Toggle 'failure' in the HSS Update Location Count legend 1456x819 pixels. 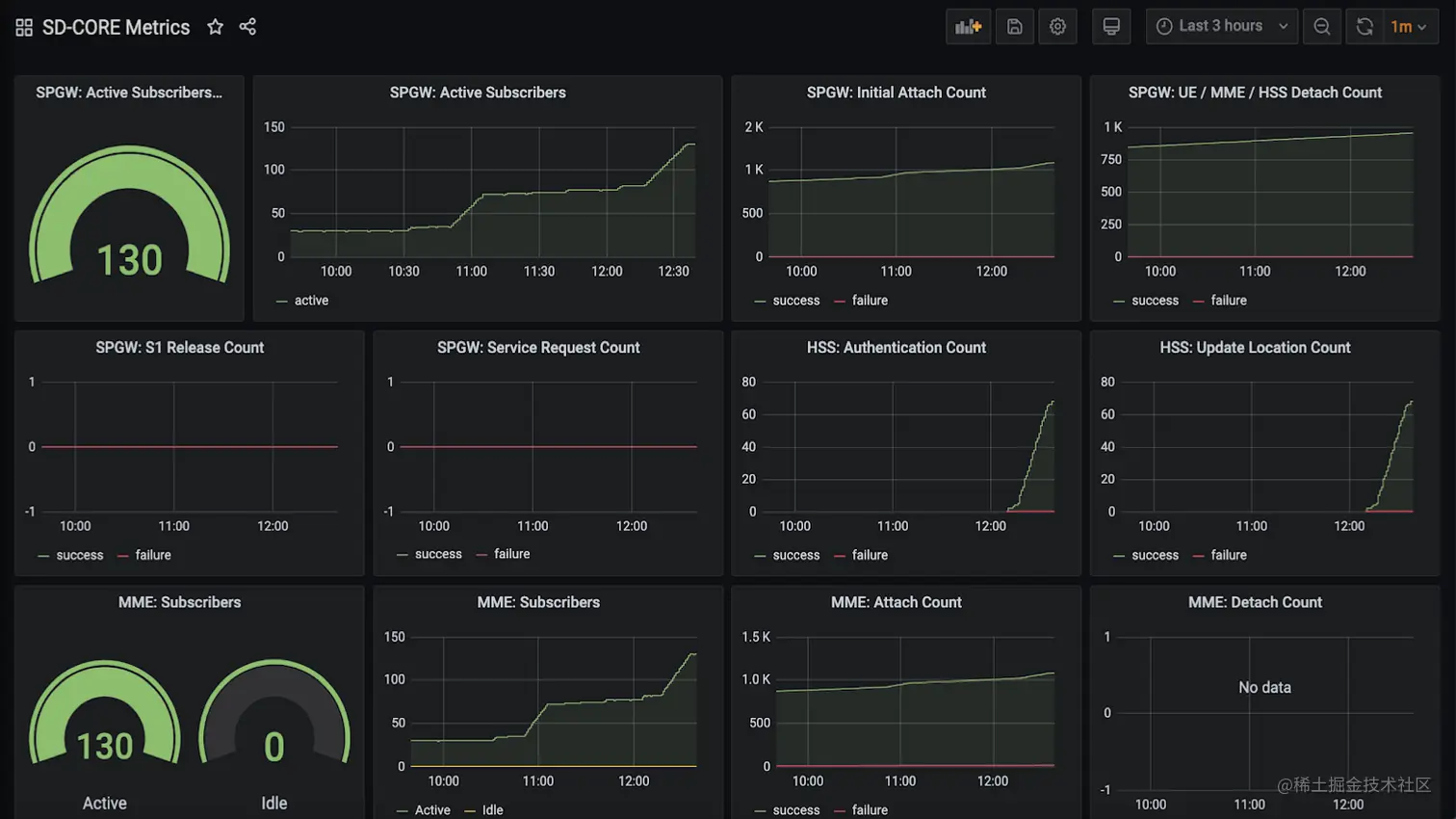[1229, 555]
